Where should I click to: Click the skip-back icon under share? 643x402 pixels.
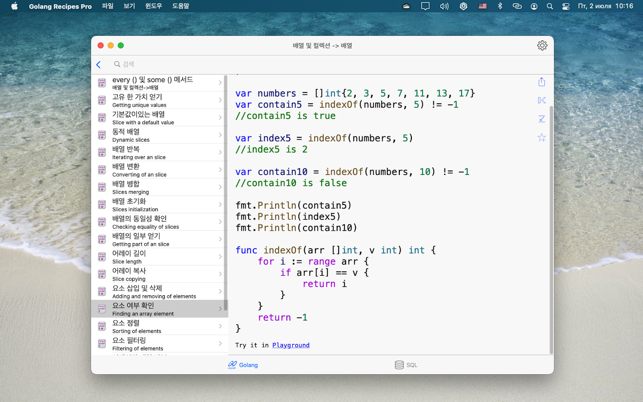click(x=542, y=100)
